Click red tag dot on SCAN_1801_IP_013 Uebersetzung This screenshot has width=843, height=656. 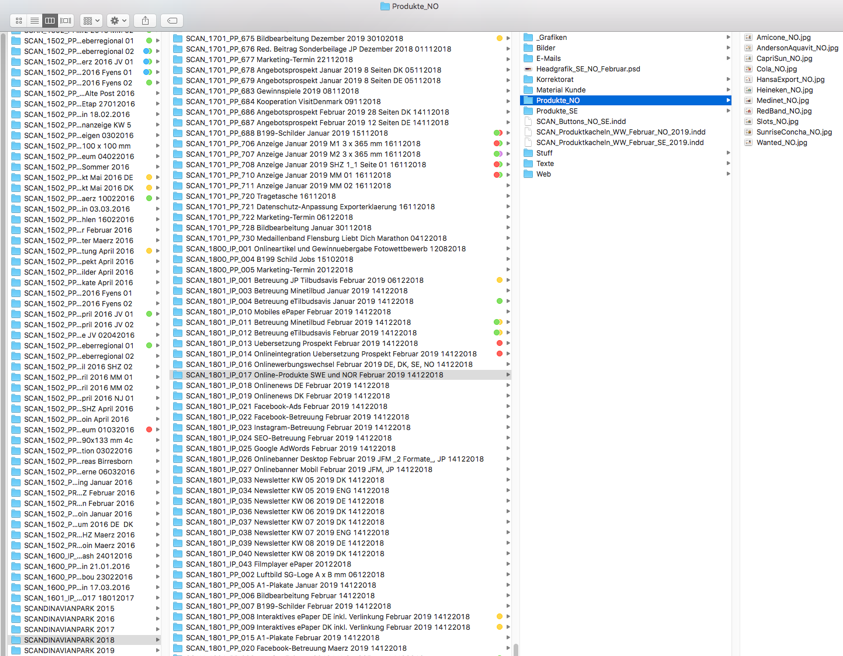499,343
